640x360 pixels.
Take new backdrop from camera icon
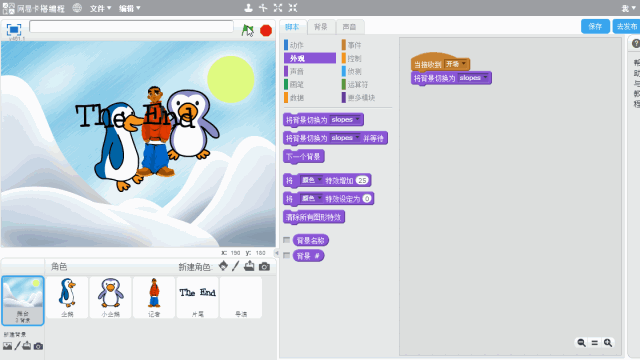38,346
